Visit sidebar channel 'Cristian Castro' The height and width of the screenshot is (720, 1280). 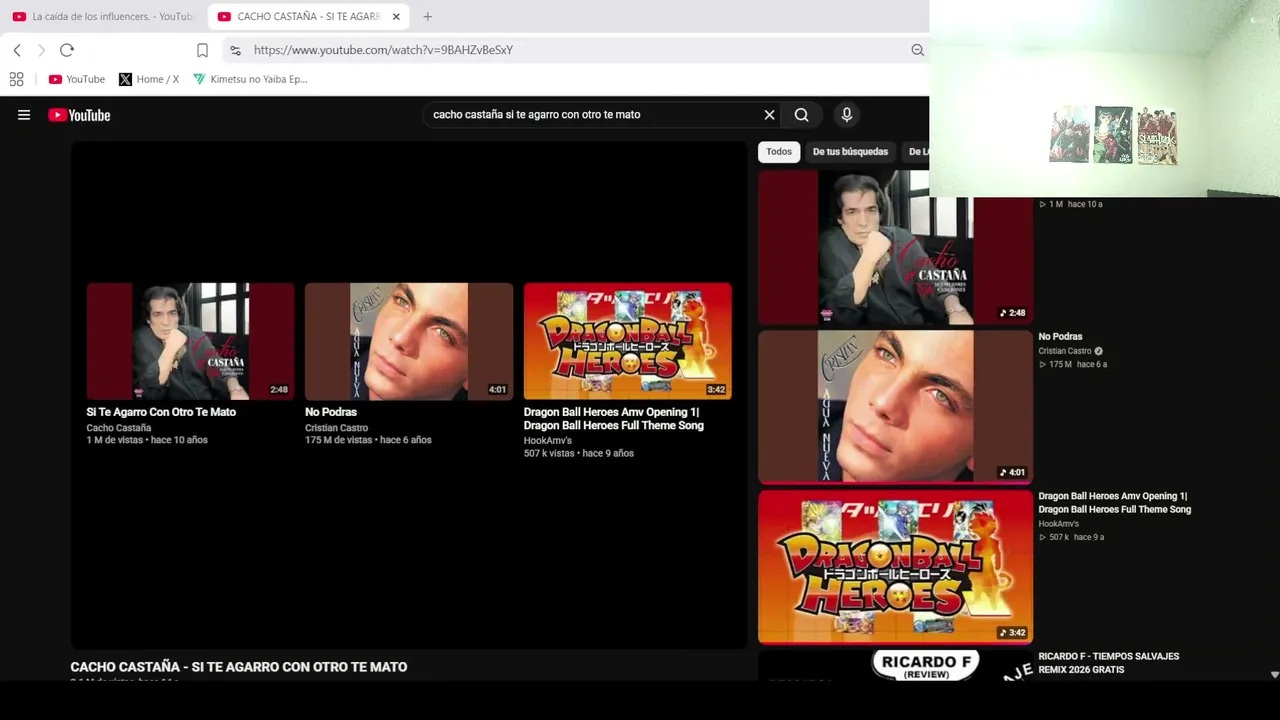click(1065, 351)
